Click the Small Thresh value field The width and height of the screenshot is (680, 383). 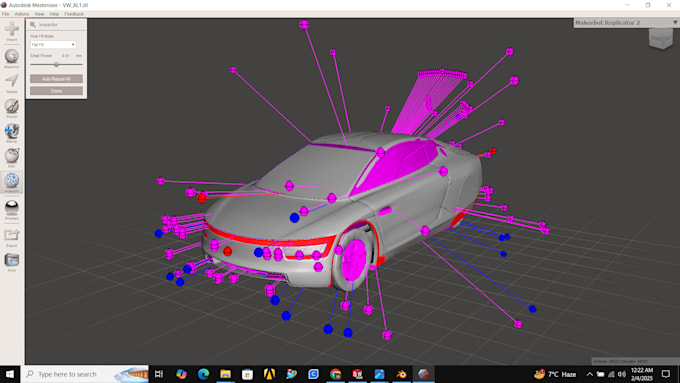point(65,56)
